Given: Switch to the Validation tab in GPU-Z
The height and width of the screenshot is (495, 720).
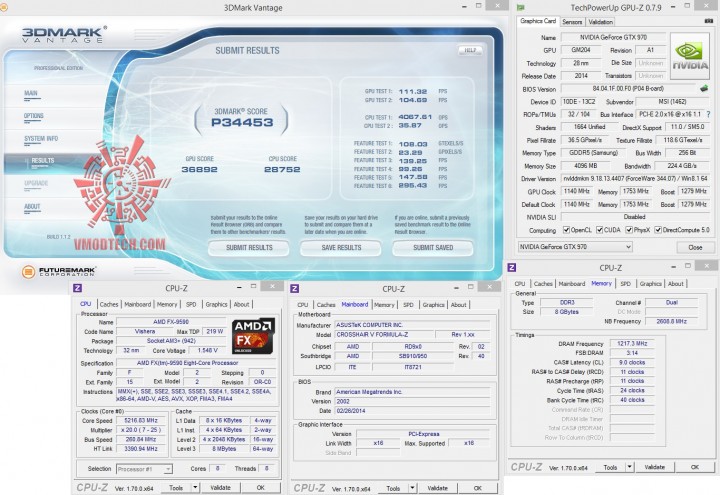Looking at the screenshot, I should pyautogui.click(x=600, y=22).
